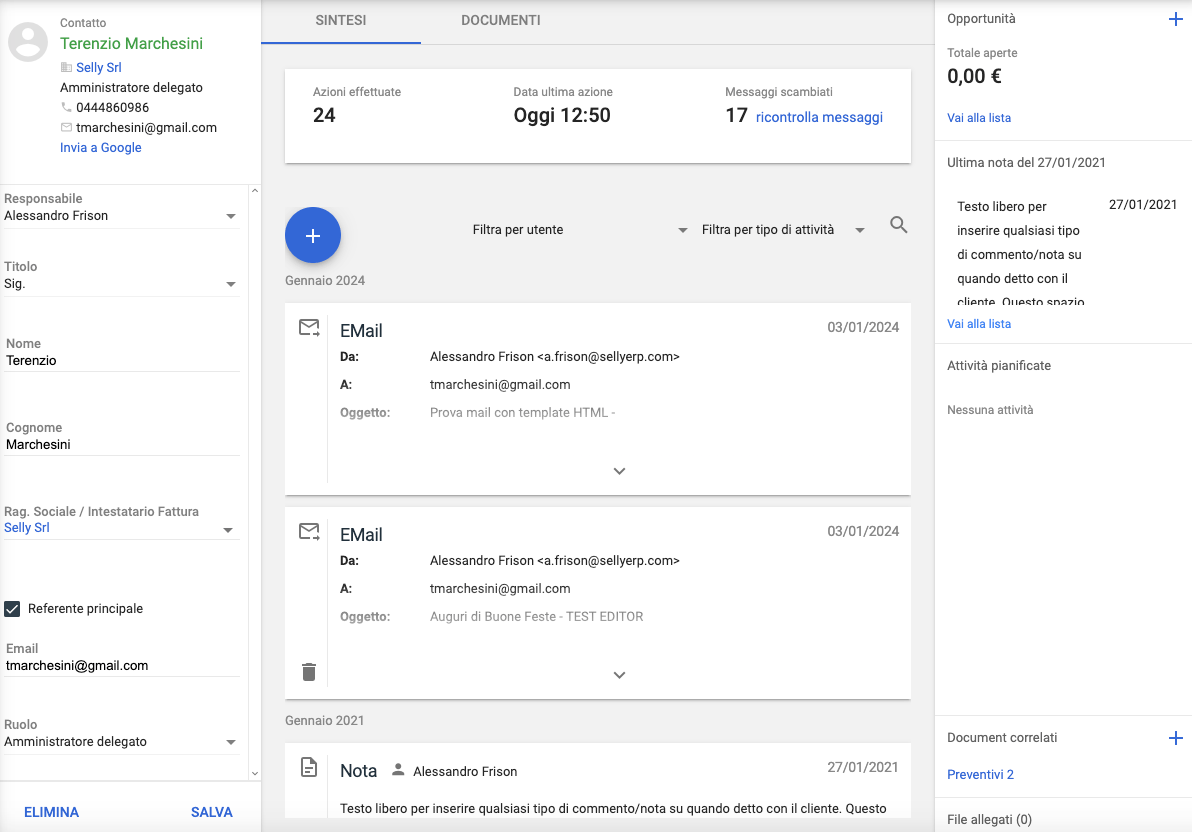Click the trash icon on second EMail card
Viewport: 1192px width, 832px height.
(309, 672)
